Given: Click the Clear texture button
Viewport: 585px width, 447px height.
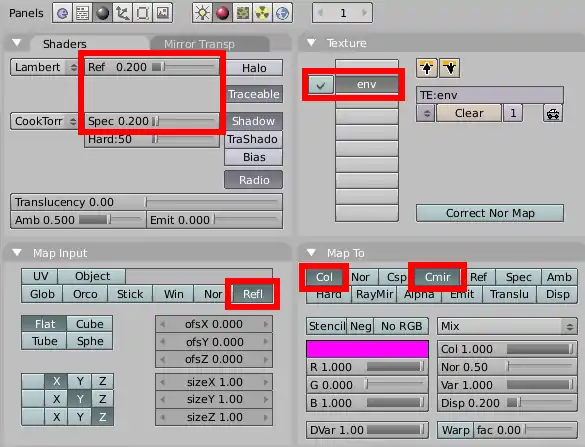Looking at the screenshot, I should [469, 113].
